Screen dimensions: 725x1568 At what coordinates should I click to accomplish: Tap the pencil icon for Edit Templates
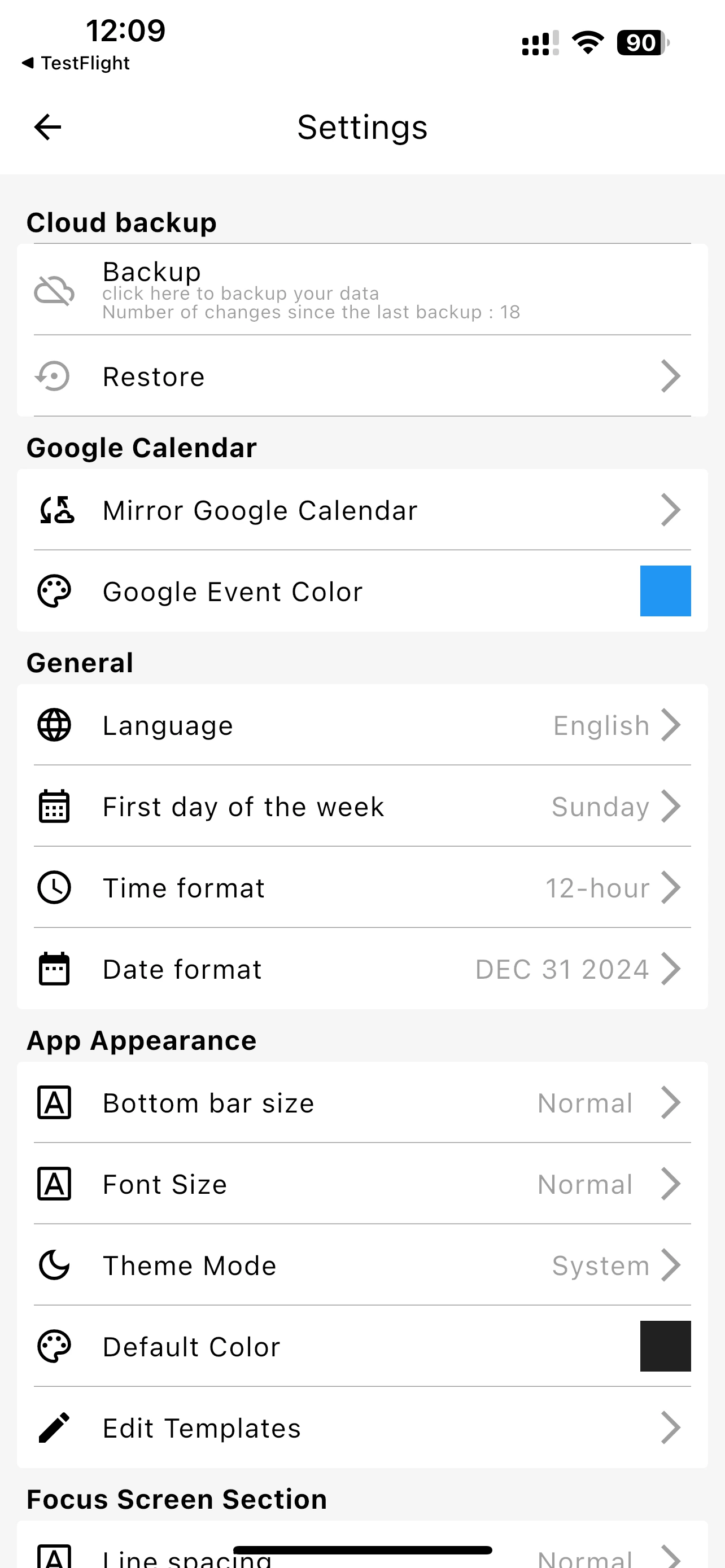pos(54,1428)
